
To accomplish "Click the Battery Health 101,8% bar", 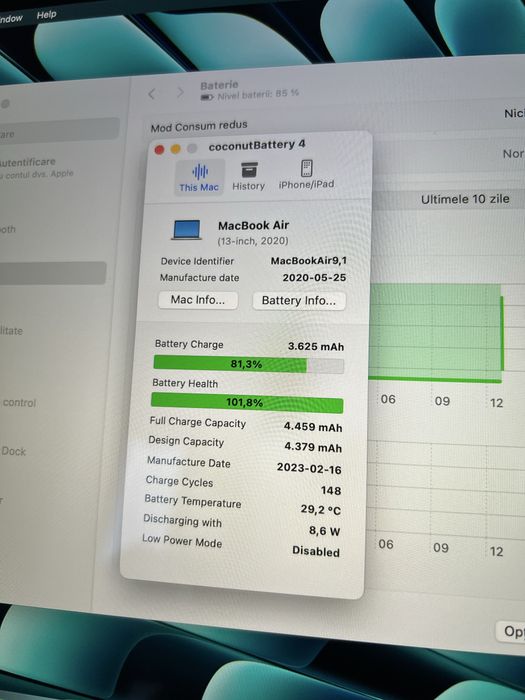I will point(247,403).
